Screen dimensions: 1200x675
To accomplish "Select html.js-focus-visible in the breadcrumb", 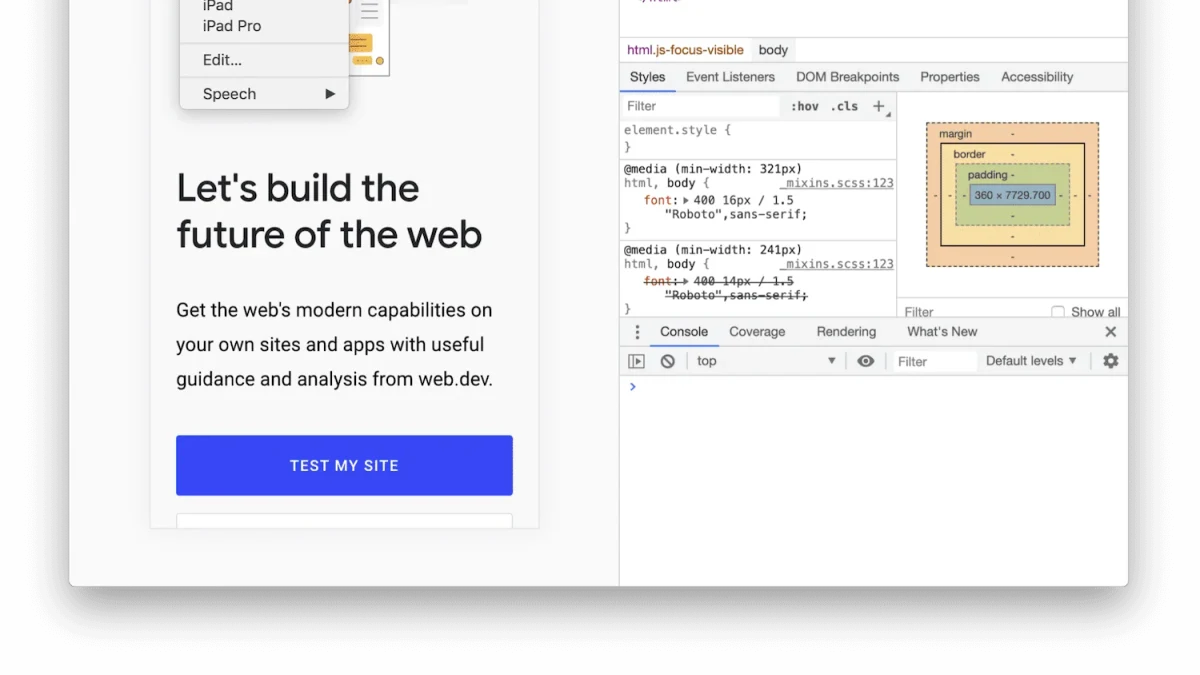I will click(x=685, y=50).
